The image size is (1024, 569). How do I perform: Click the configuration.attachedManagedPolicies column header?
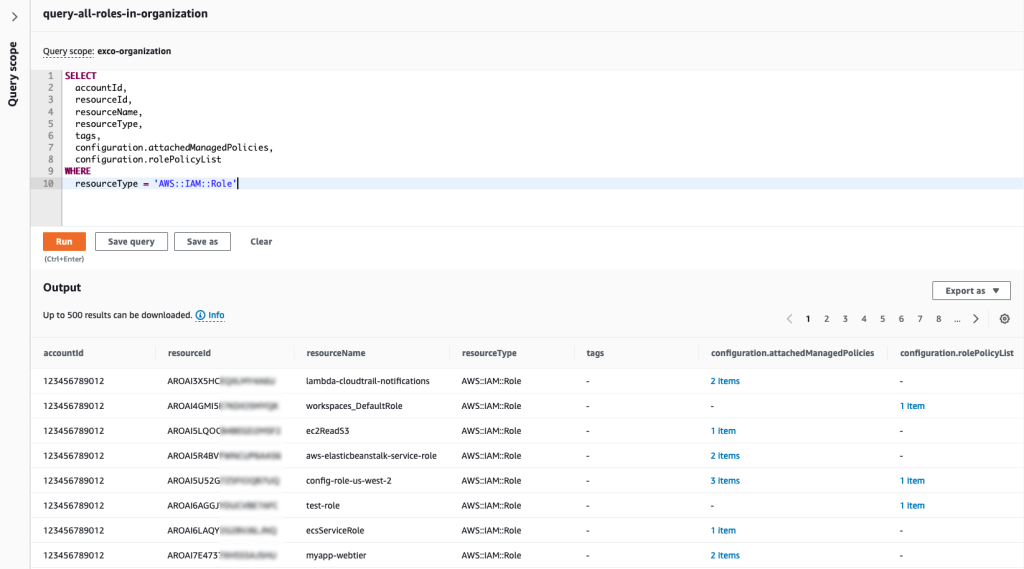tap(792, 353)
